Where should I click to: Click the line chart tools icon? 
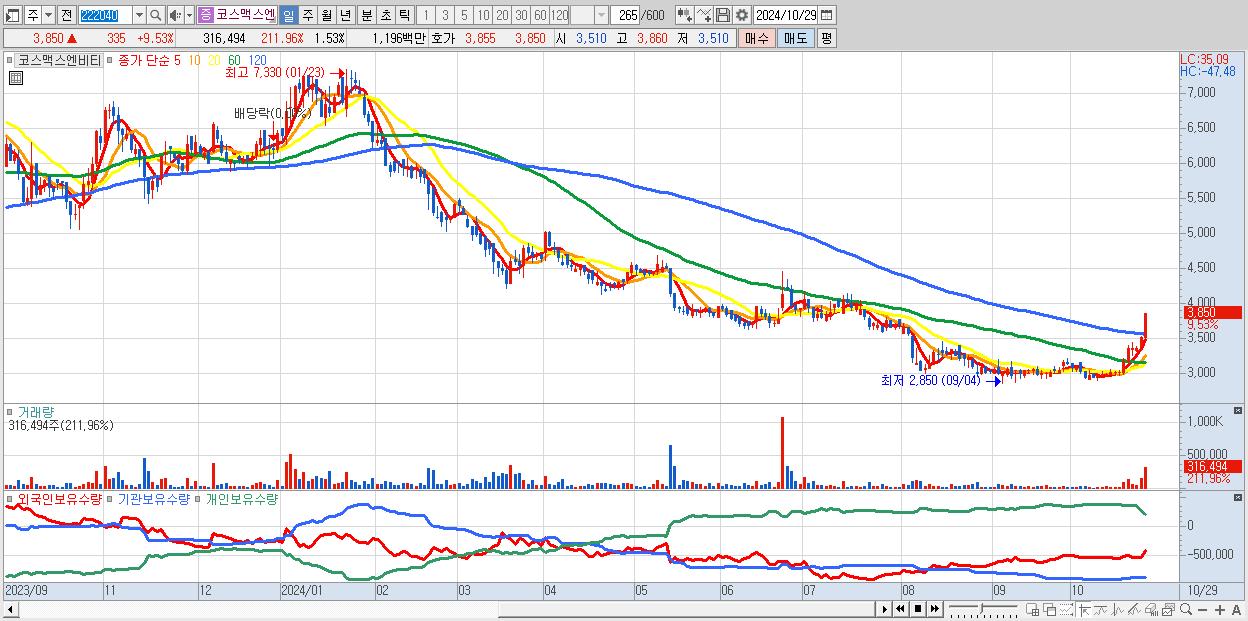703,15
